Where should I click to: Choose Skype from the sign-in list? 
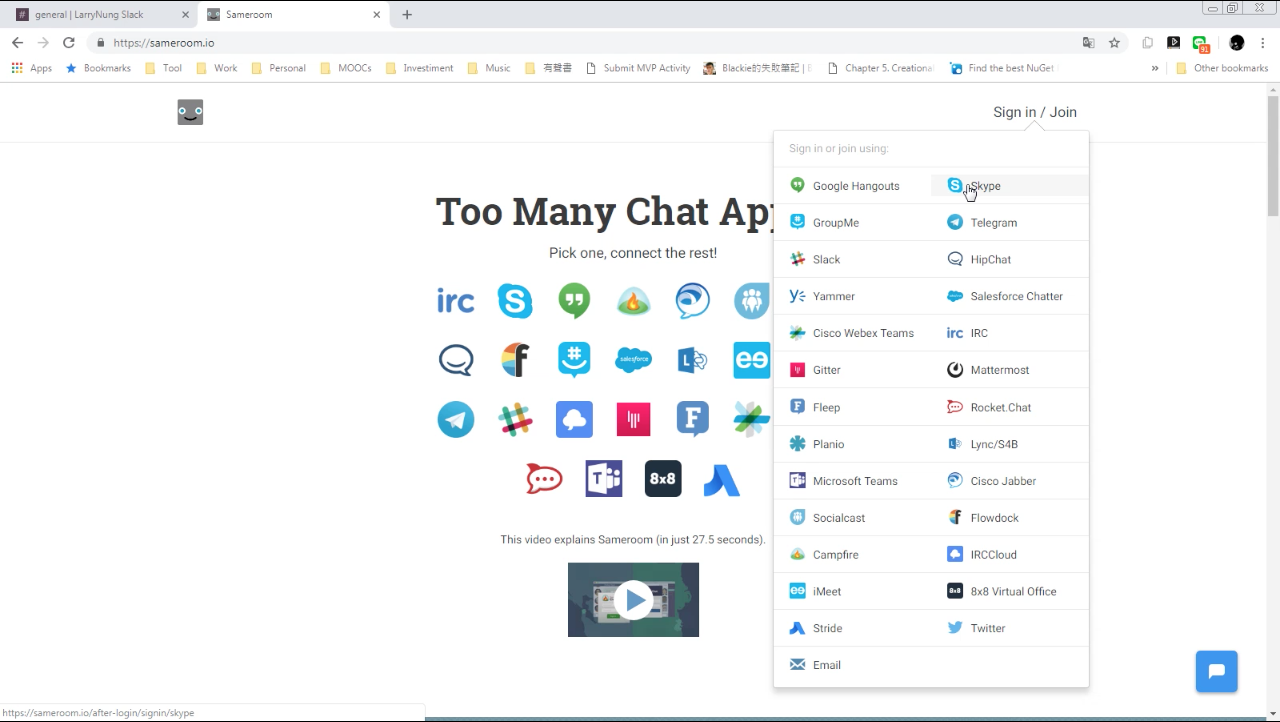pos(1010,186)
